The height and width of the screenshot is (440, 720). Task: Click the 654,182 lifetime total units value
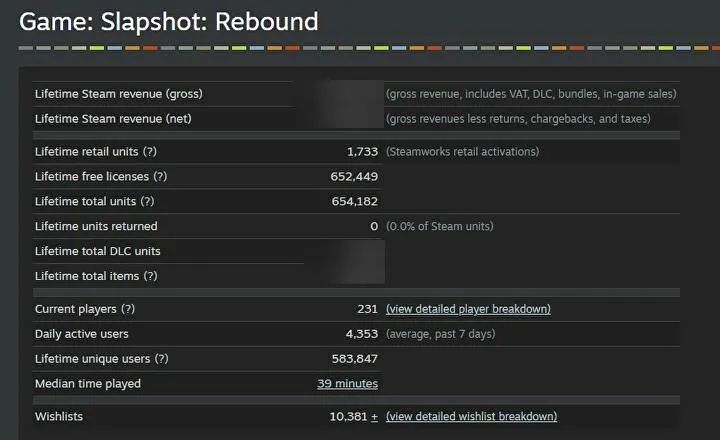354,201
